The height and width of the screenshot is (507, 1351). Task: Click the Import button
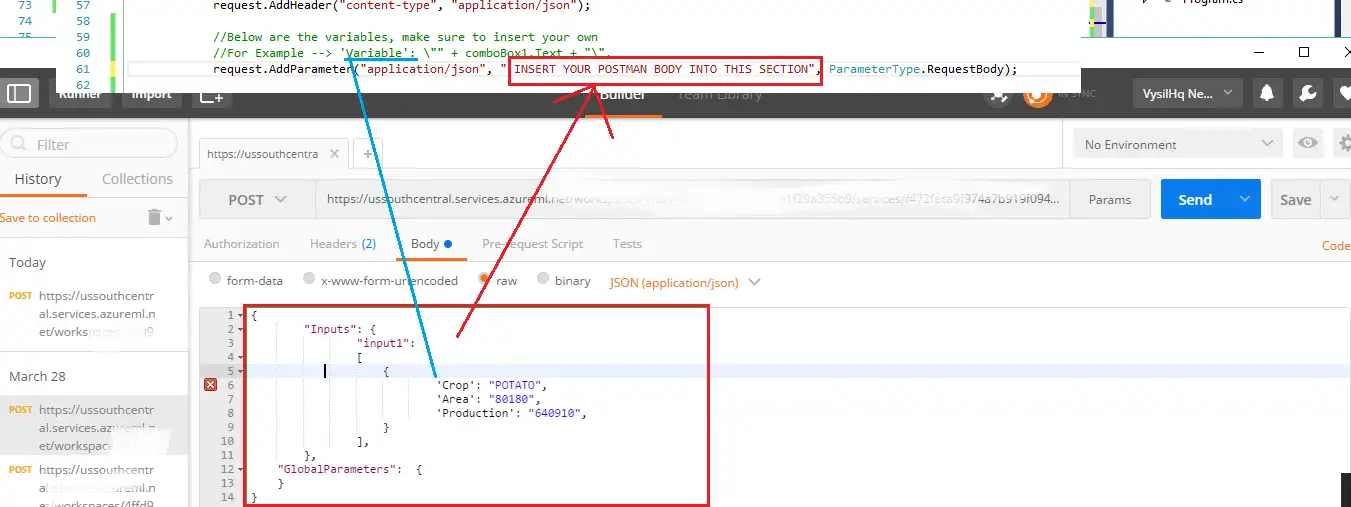point(152,95)
